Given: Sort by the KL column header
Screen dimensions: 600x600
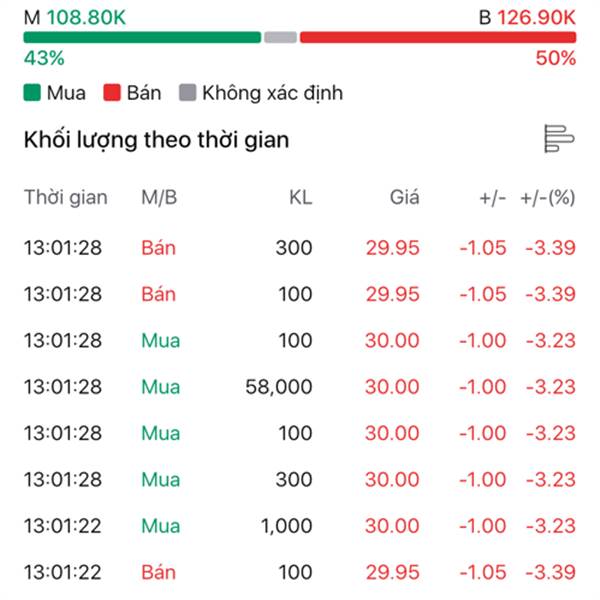Looking at the screenshot, I should click(301, 198).
